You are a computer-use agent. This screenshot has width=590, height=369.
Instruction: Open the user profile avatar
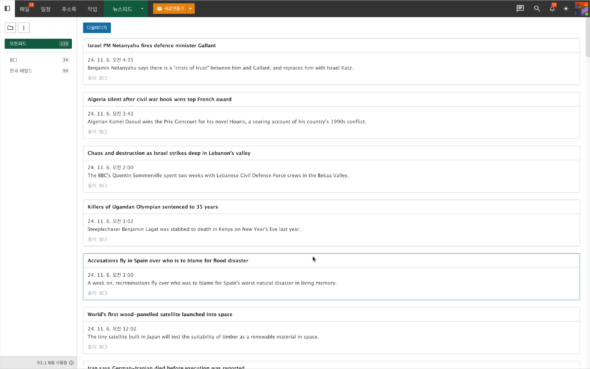(x=582, y=8)
